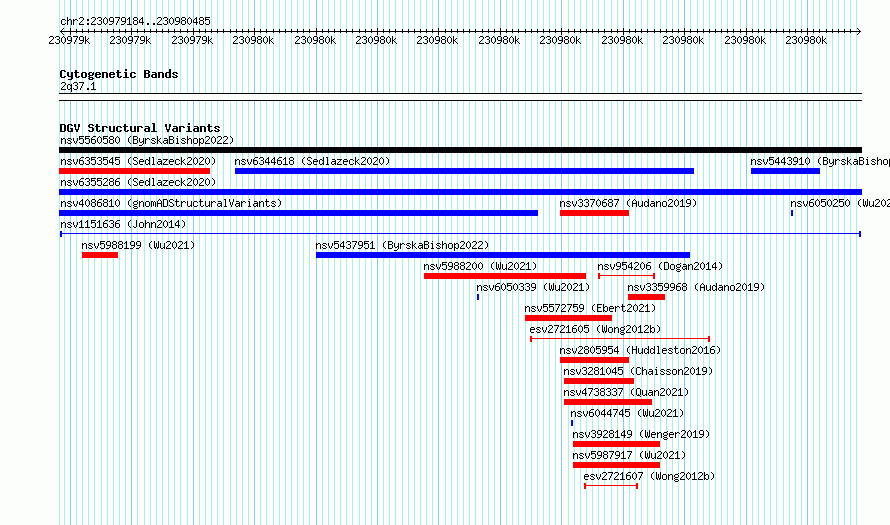Screen dimensions: 890x525
Task: Open nsv5987917 (Wu2021) label
Action: (629, 455)
